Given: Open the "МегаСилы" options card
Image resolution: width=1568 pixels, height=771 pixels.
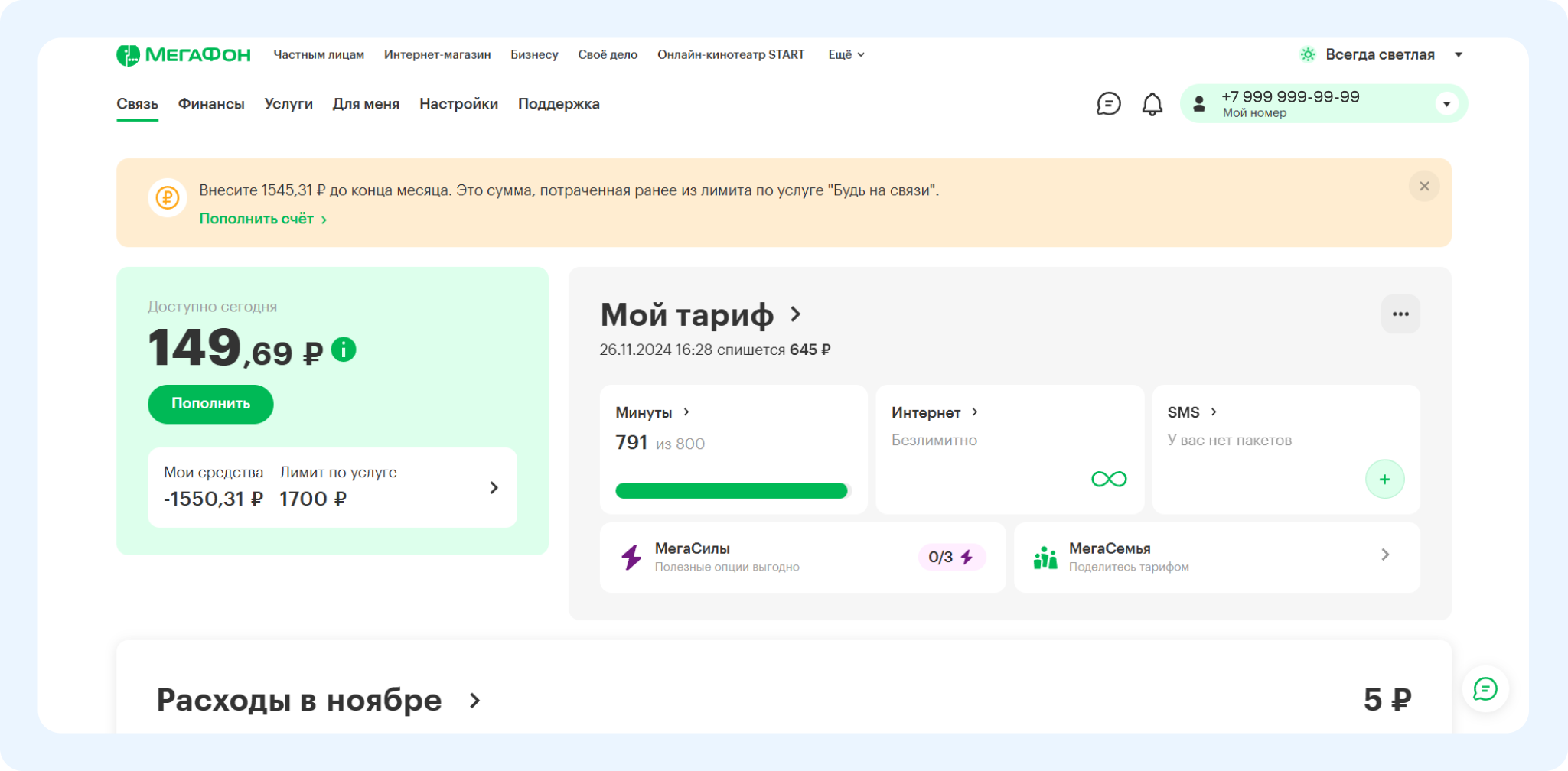Looking at the screenshot, I should pyautogui.click(x=802, y=557).
